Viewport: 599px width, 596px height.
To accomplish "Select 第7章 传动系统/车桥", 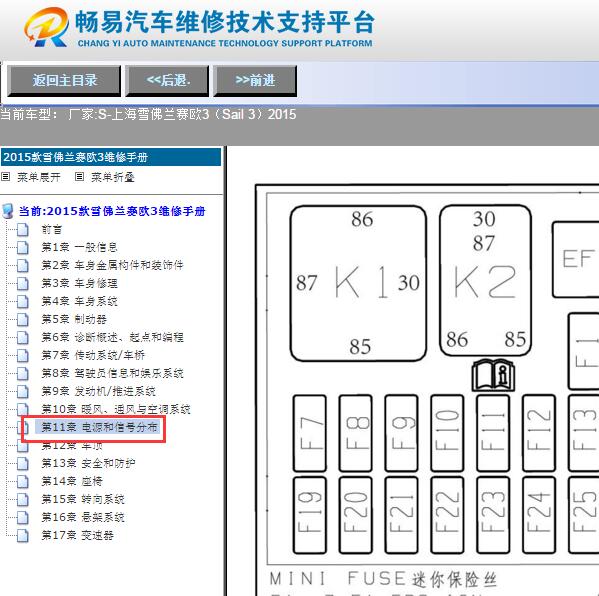I will point(93,355).
